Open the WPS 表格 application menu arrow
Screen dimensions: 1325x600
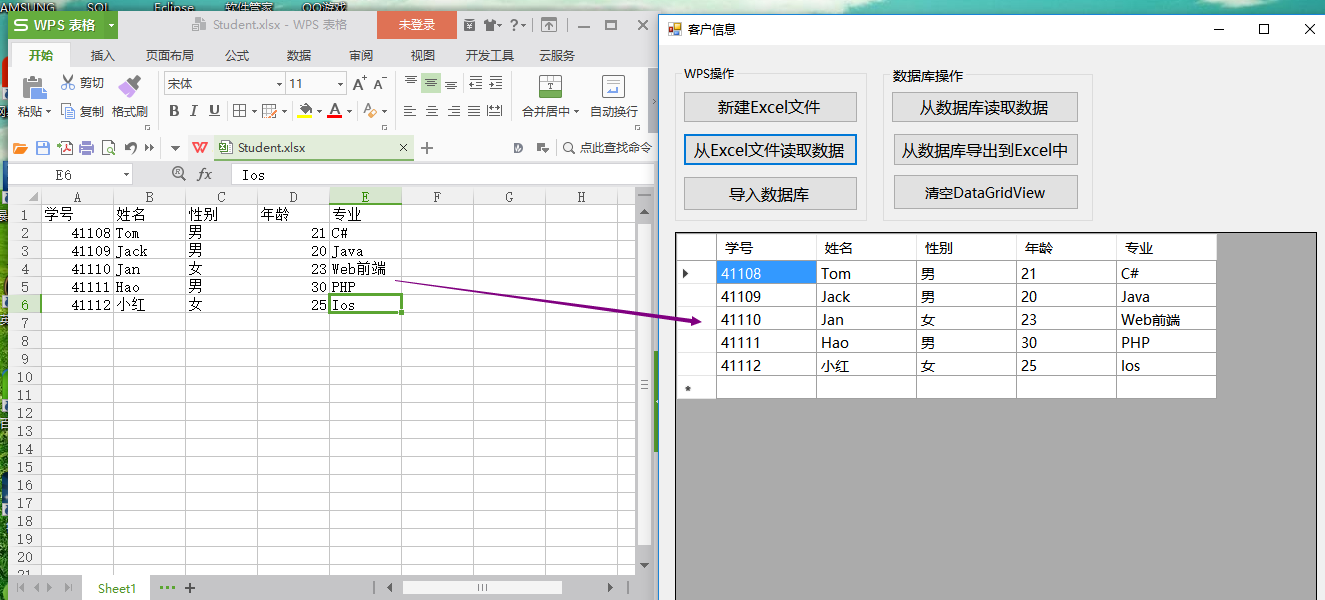(x=111, y=25)
